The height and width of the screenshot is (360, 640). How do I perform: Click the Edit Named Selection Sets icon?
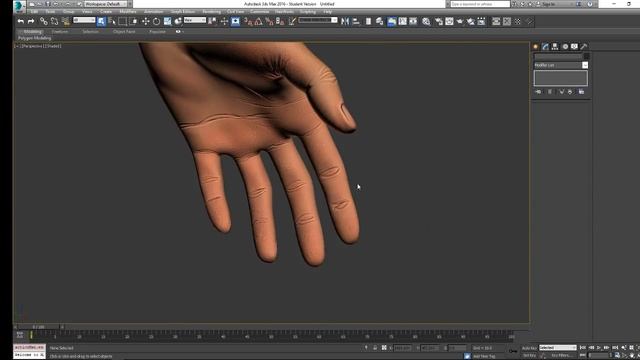click(292, 21)
